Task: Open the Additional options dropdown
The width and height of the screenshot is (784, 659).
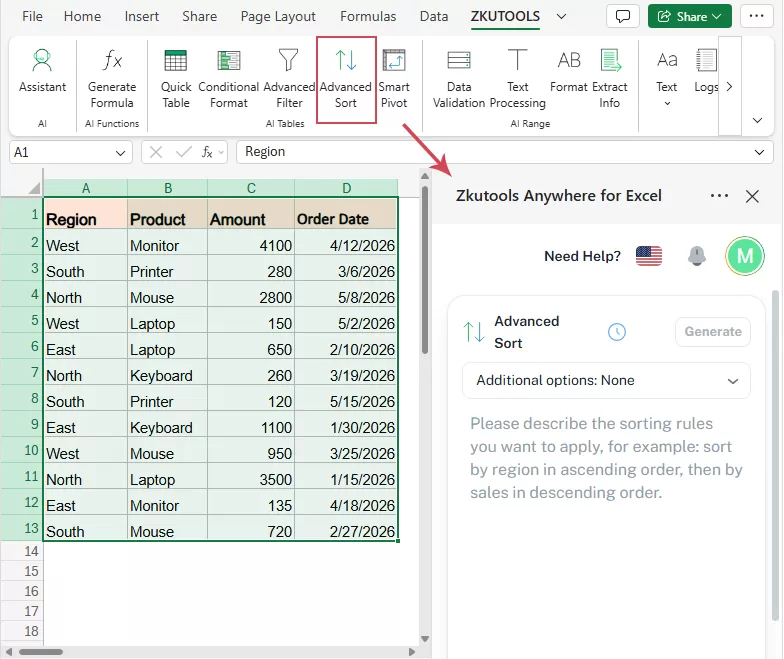Action: 606,380
